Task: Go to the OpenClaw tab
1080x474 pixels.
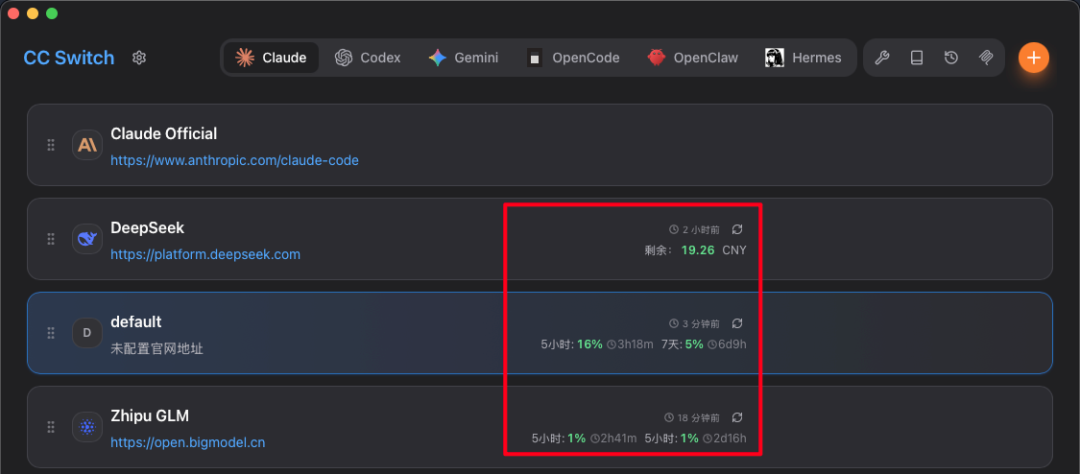Action: point(692,58)
